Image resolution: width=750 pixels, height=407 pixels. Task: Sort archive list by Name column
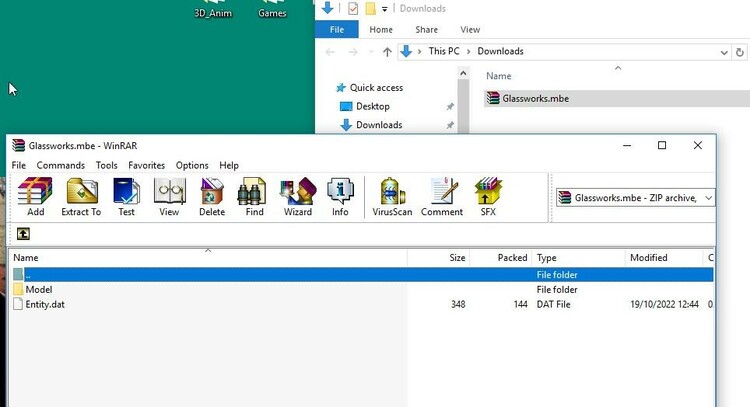(x=209, y=257)
